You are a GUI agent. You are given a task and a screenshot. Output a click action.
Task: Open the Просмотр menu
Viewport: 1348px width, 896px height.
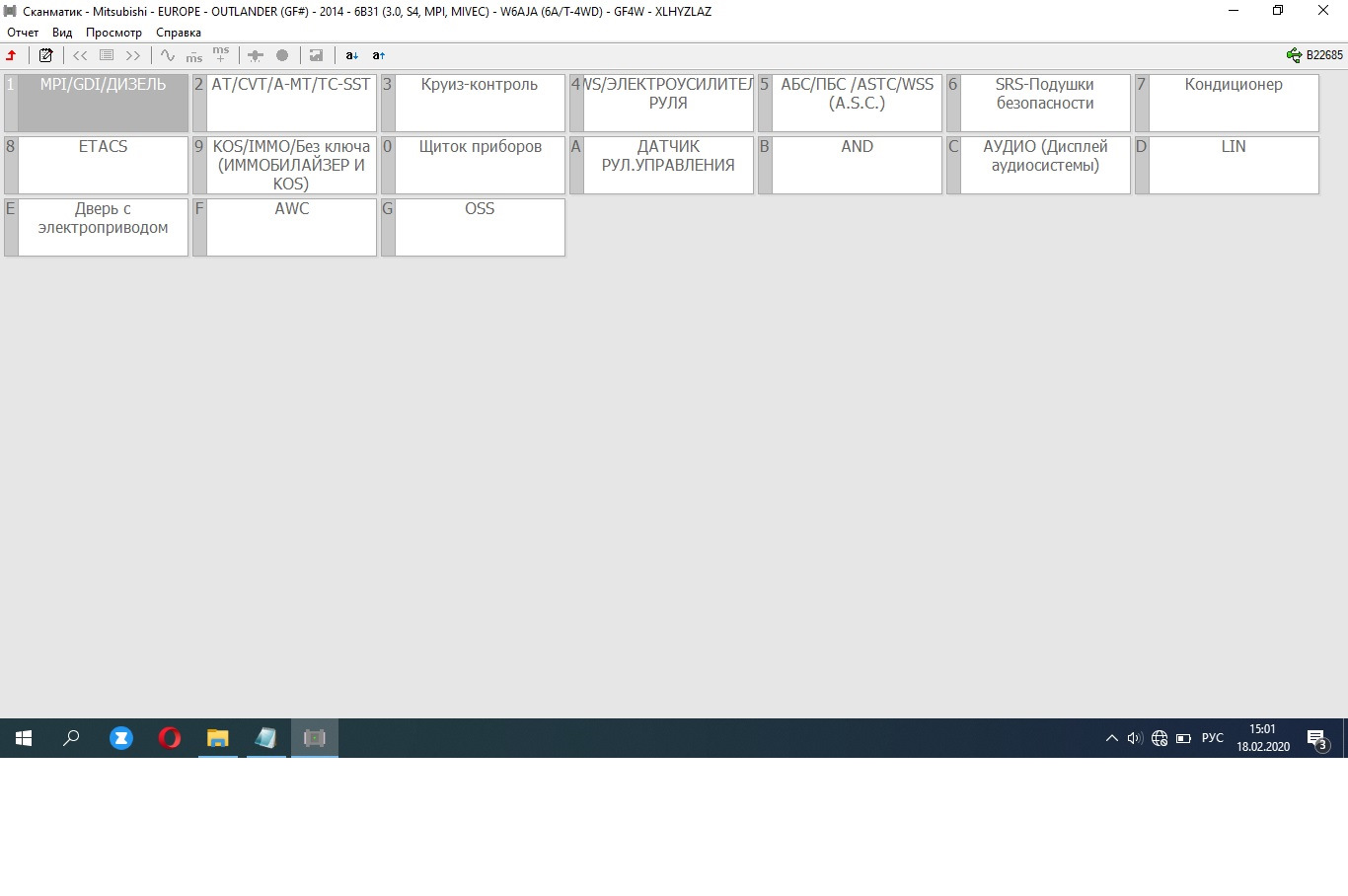[113, 33]
